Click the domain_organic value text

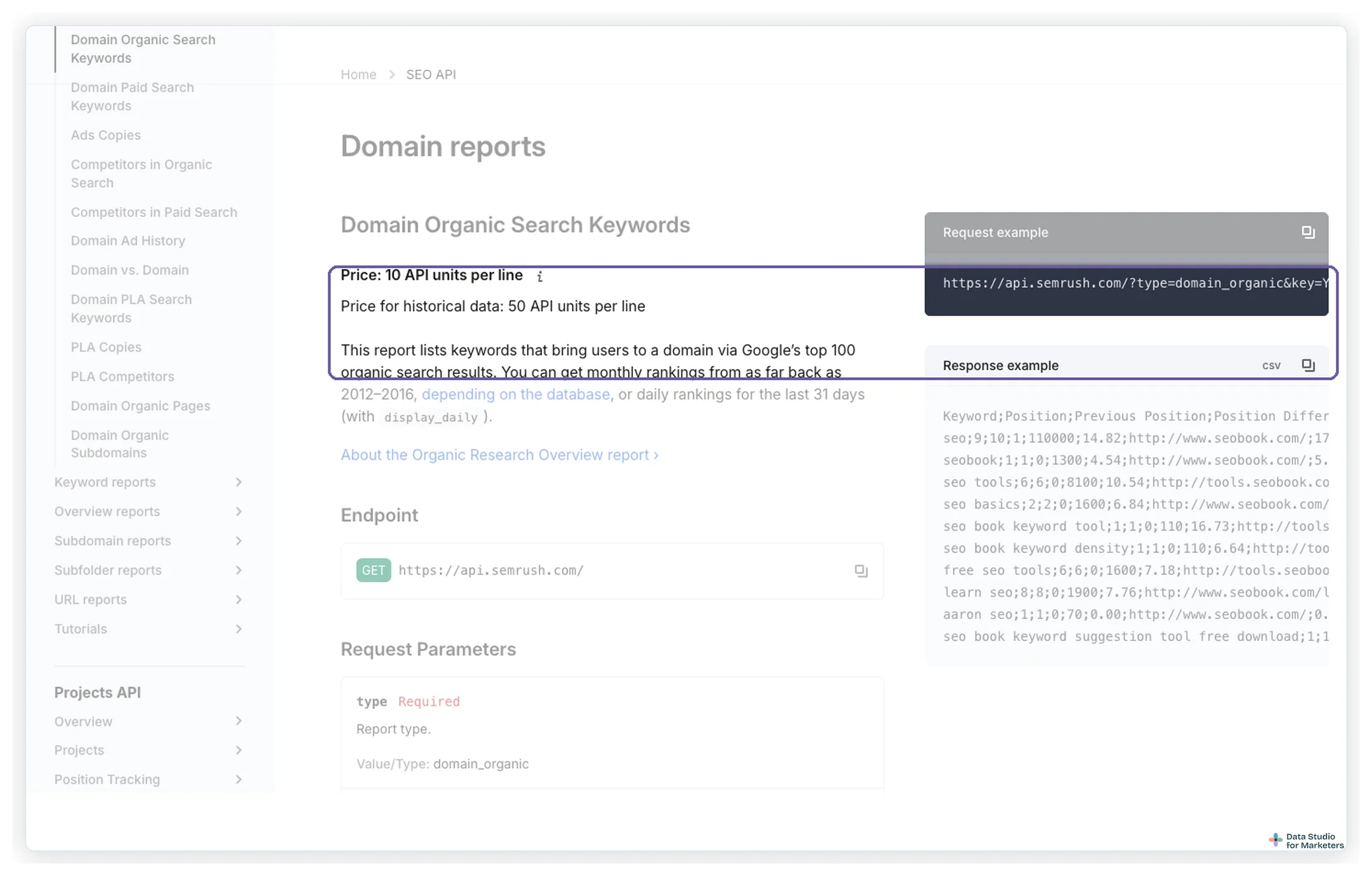[481, 764]
